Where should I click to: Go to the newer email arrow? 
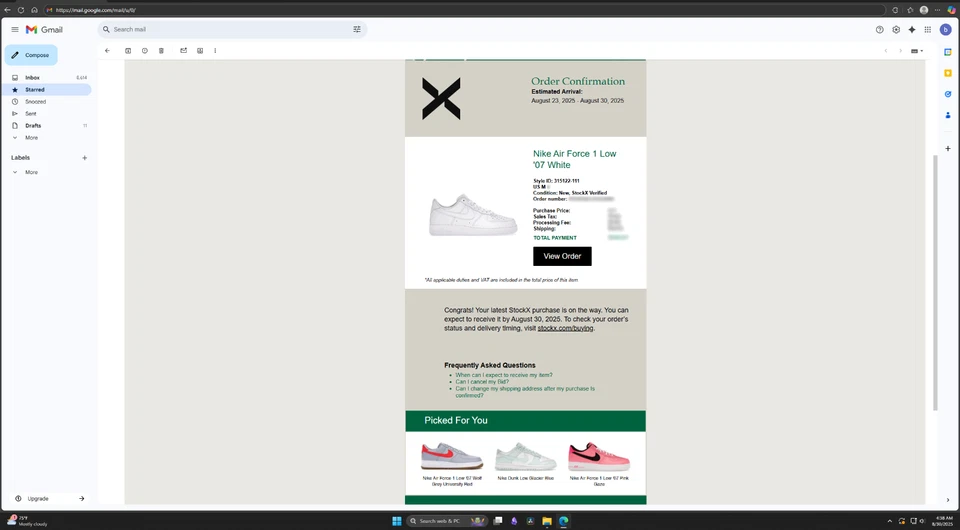[885, 51]
